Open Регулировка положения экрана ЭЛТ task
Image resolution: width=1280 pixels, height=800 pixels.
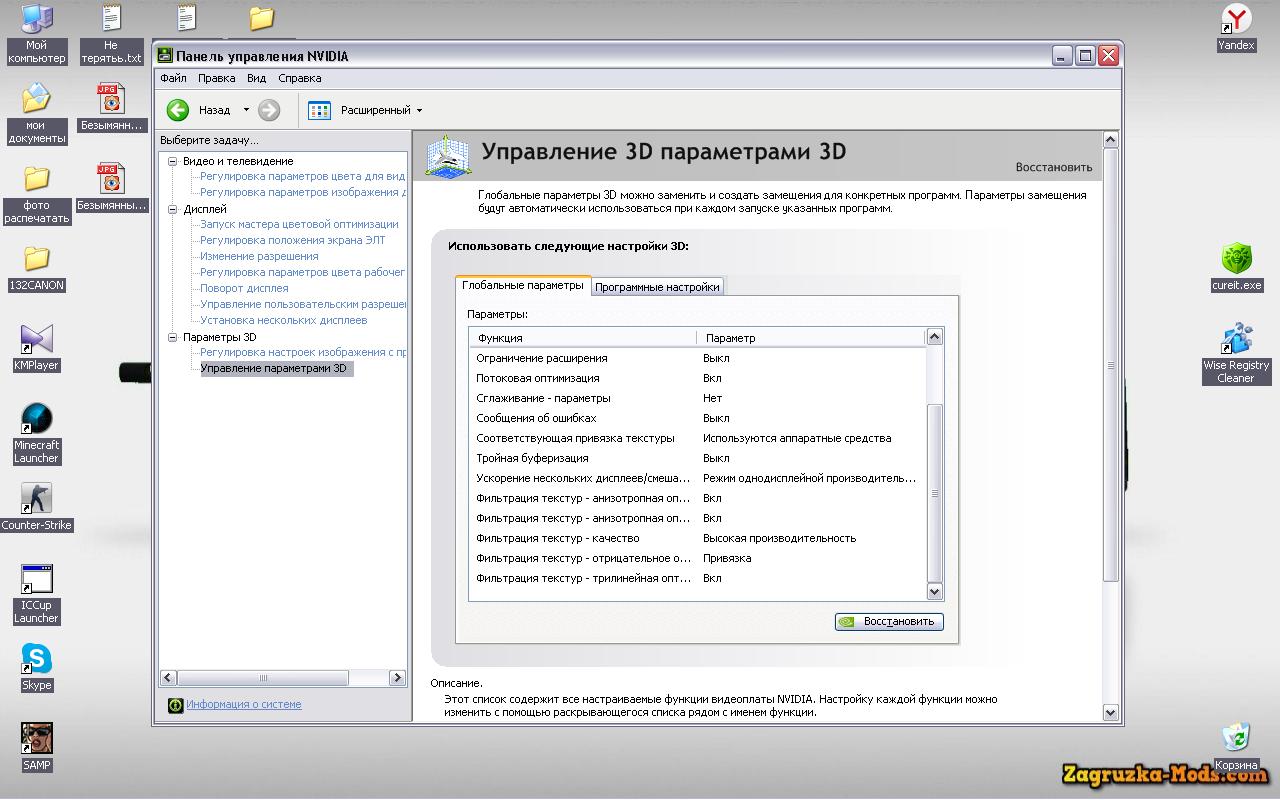[292, 240]
